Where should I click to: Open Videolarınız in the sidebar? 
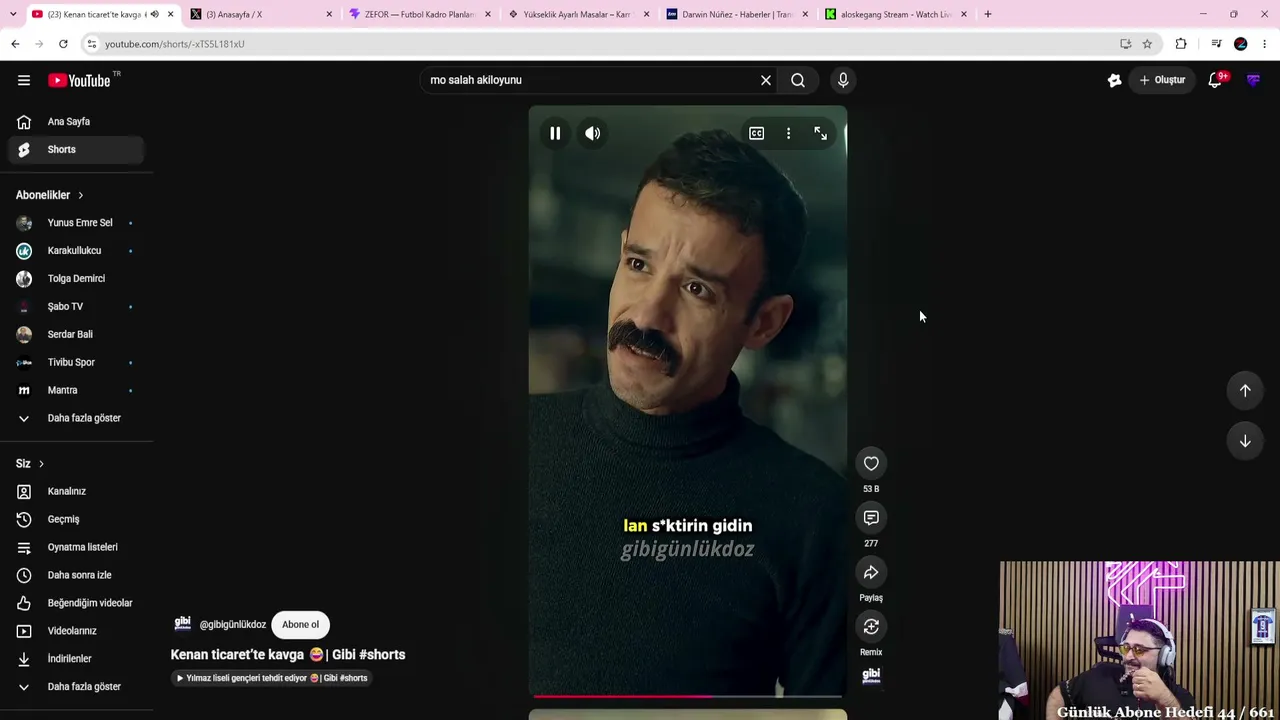pyautogui.click(x=76, y=631)
